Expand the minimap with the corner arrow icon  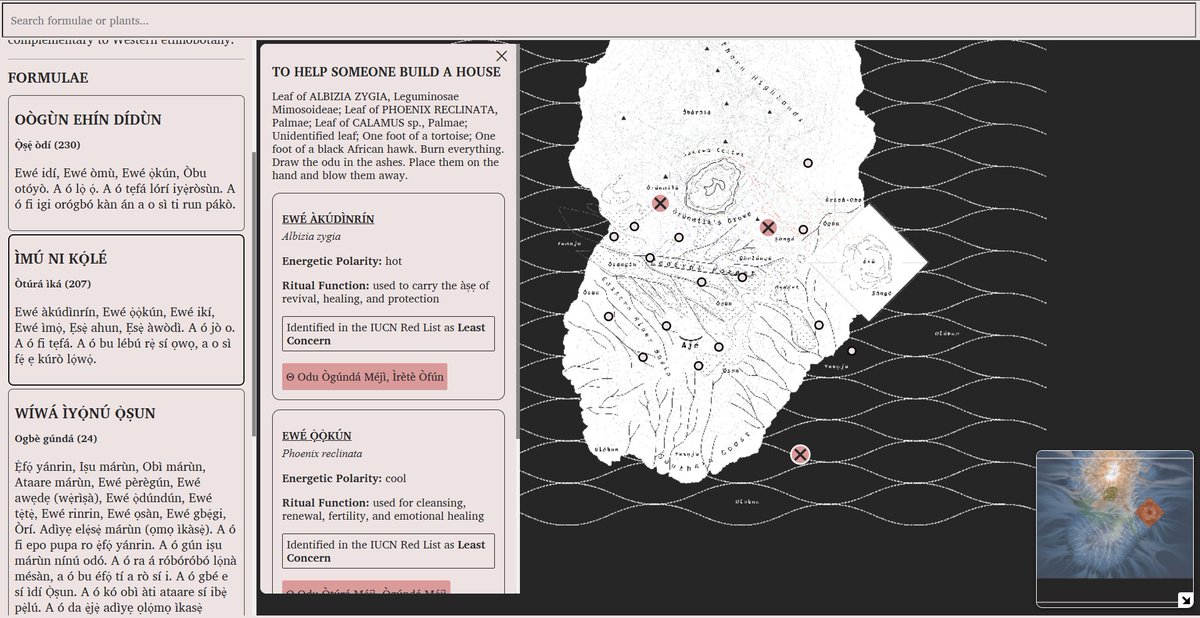[x=1186, y=600]
